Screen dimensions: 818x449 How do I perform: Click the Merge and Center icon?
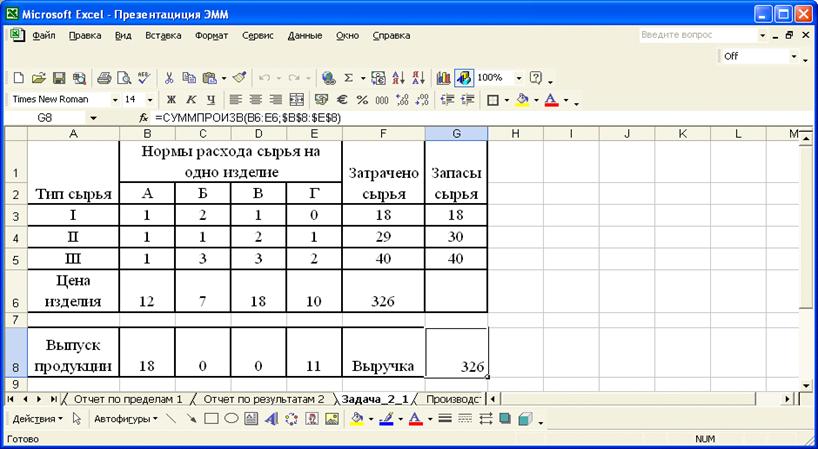coord(296,100)
